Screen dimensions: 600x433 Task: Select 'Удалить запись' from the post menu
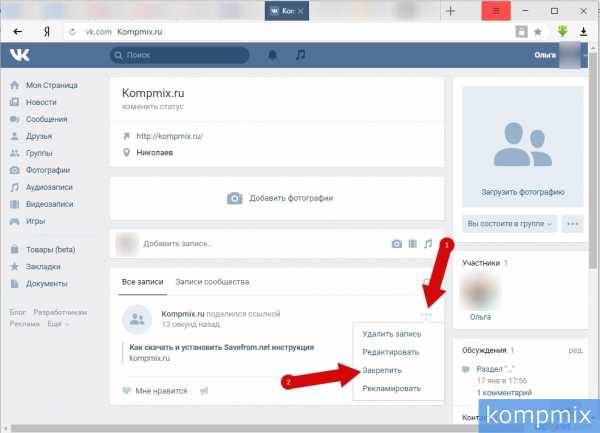[x=391, y=334]
